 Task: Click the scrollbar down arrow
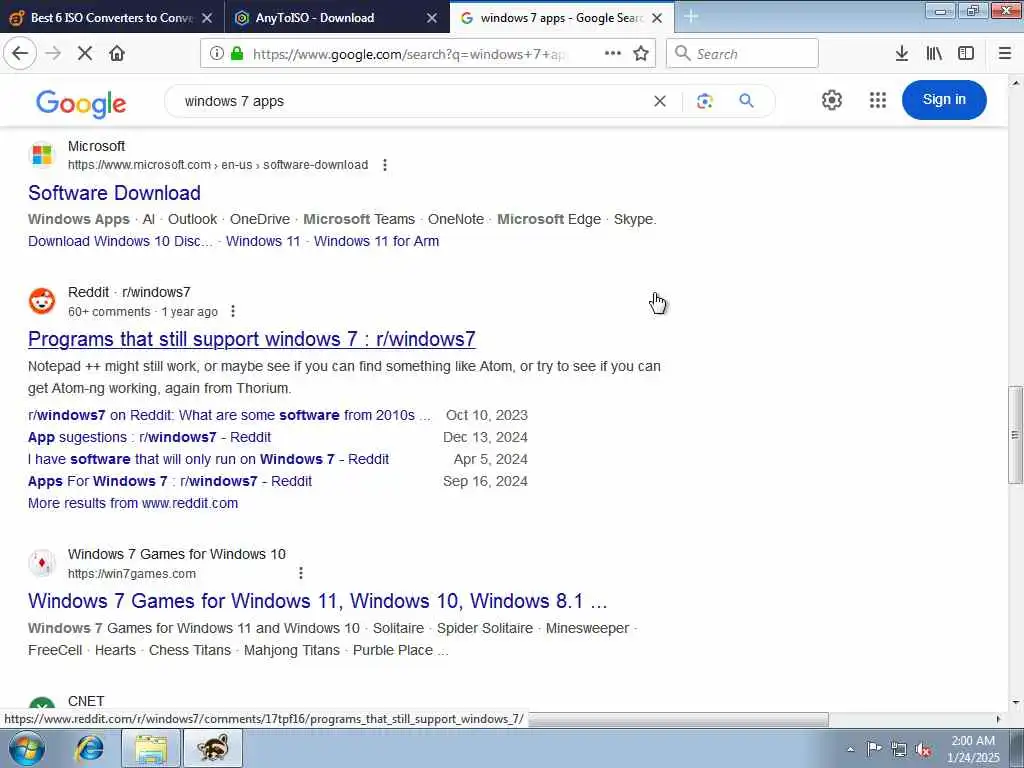click(1016, 703)
